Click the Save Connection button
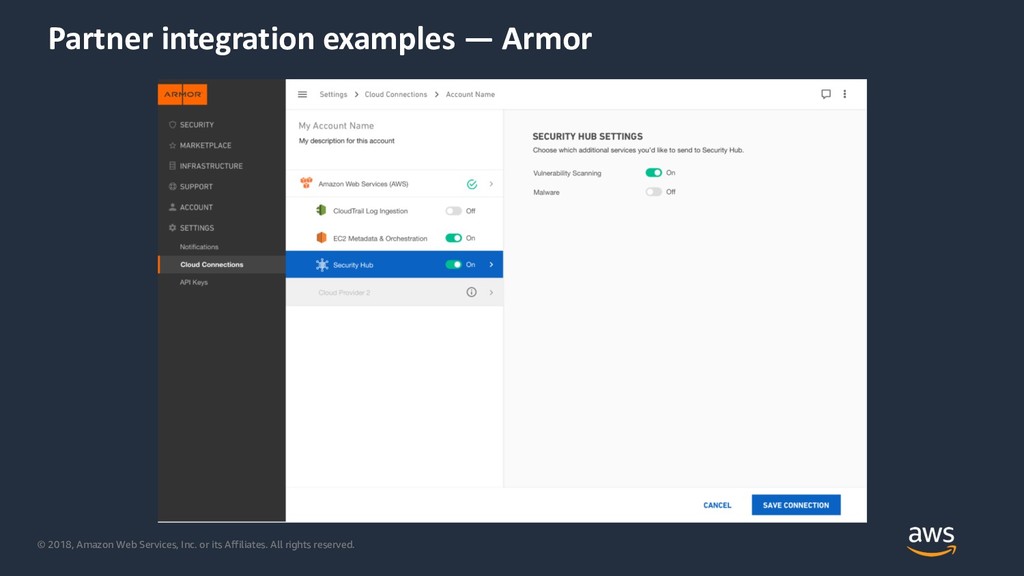1024x576 pixels. point(796,505)
